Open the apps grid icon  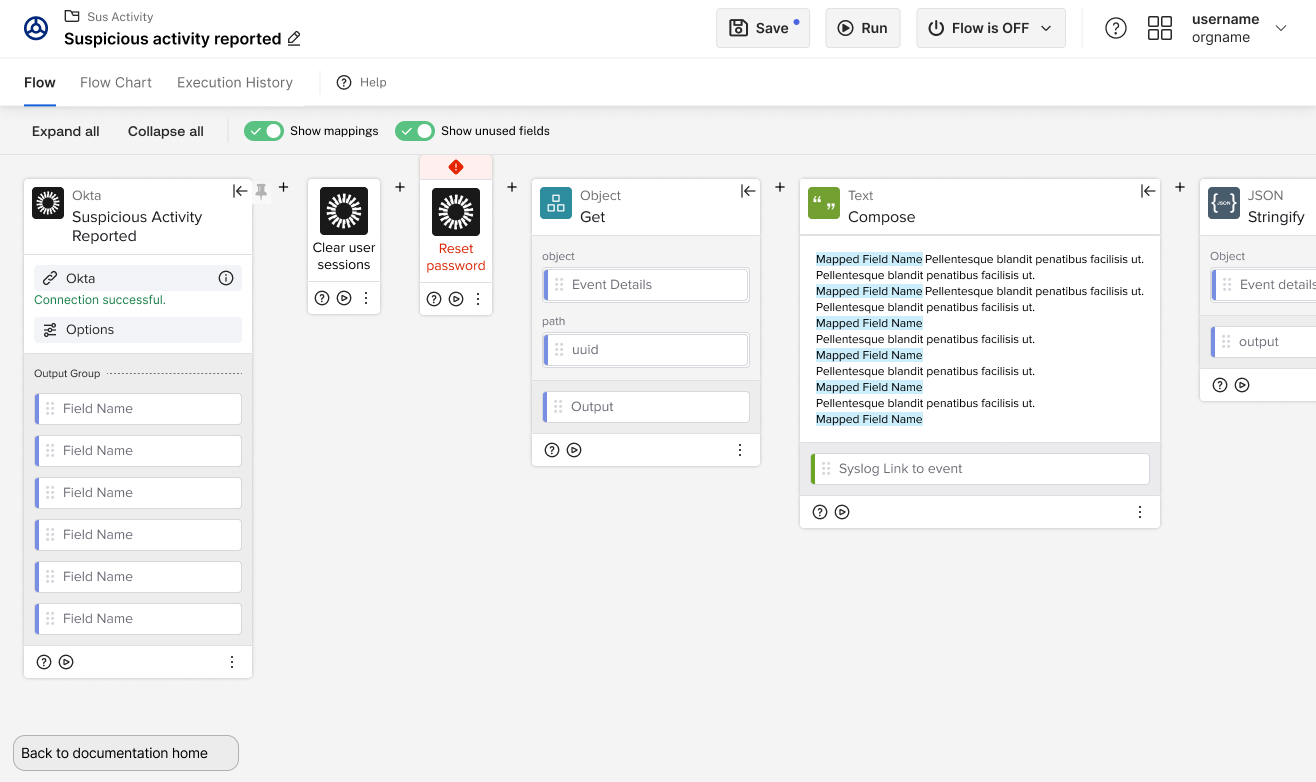[1160, 28]
